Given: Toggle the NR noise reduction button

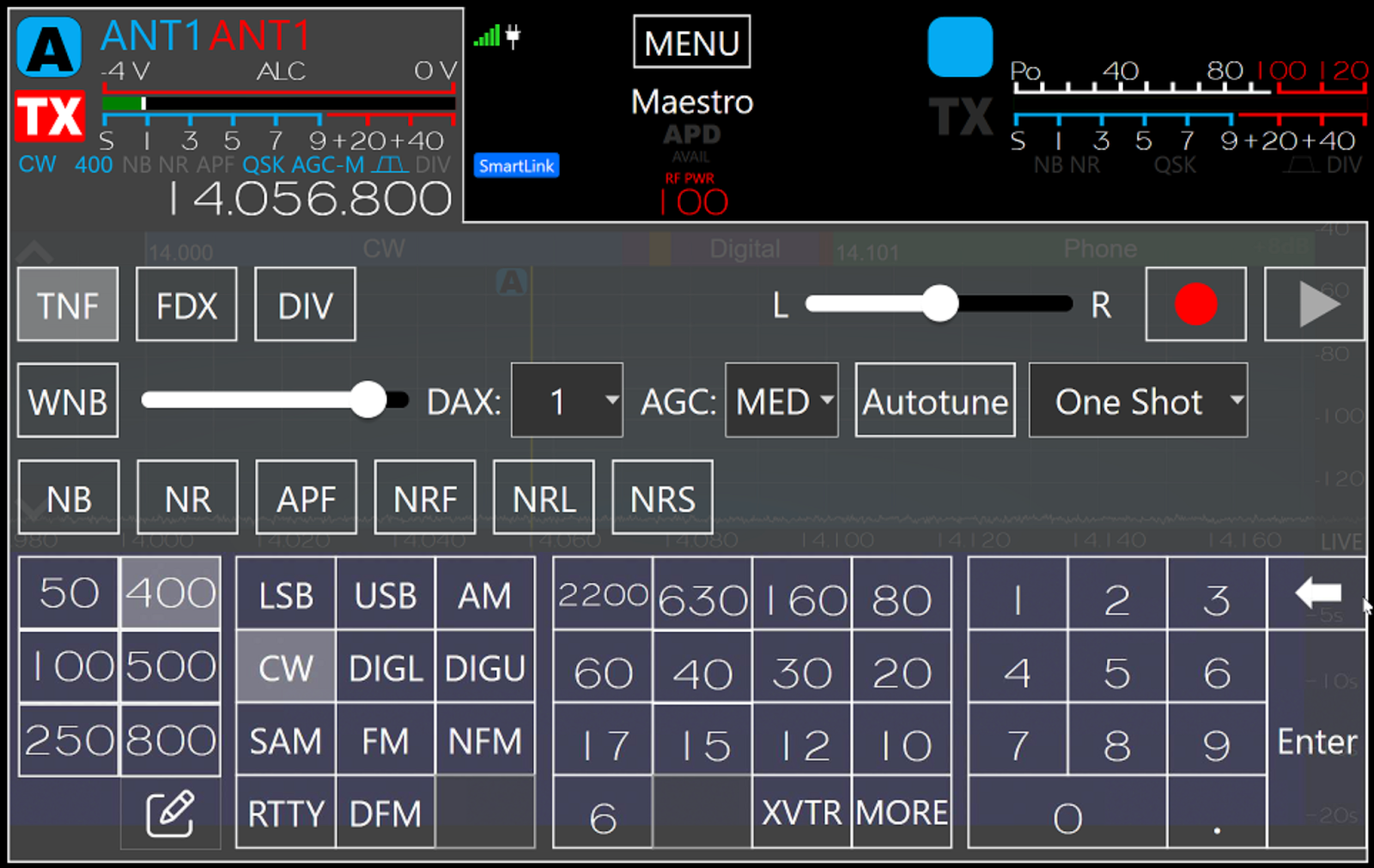Looking at the screenshot, I should [187, 498].
